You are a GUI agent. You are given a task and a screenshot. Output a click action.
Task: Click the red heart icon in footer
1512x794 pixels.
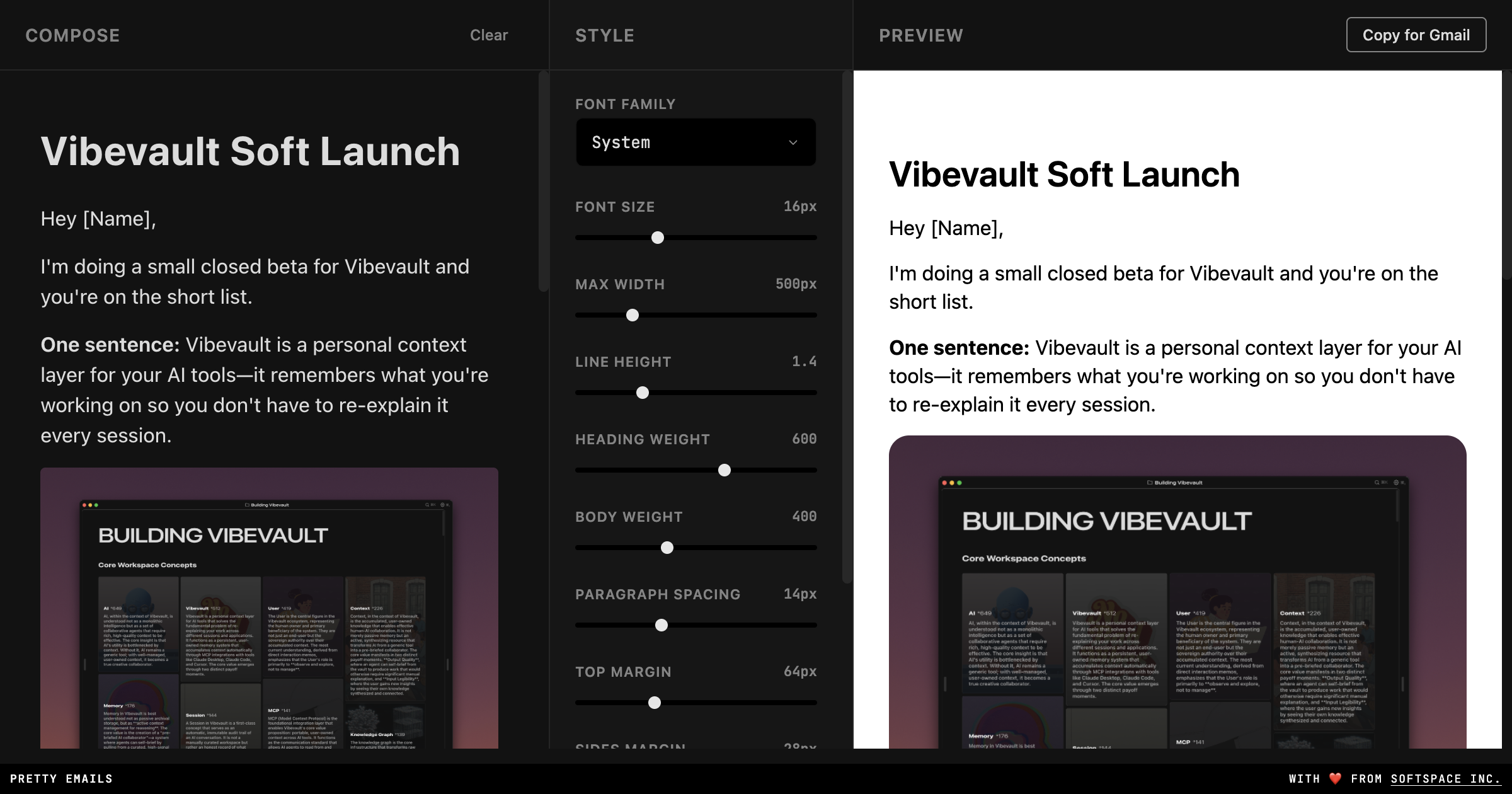tap(1335, 779)
